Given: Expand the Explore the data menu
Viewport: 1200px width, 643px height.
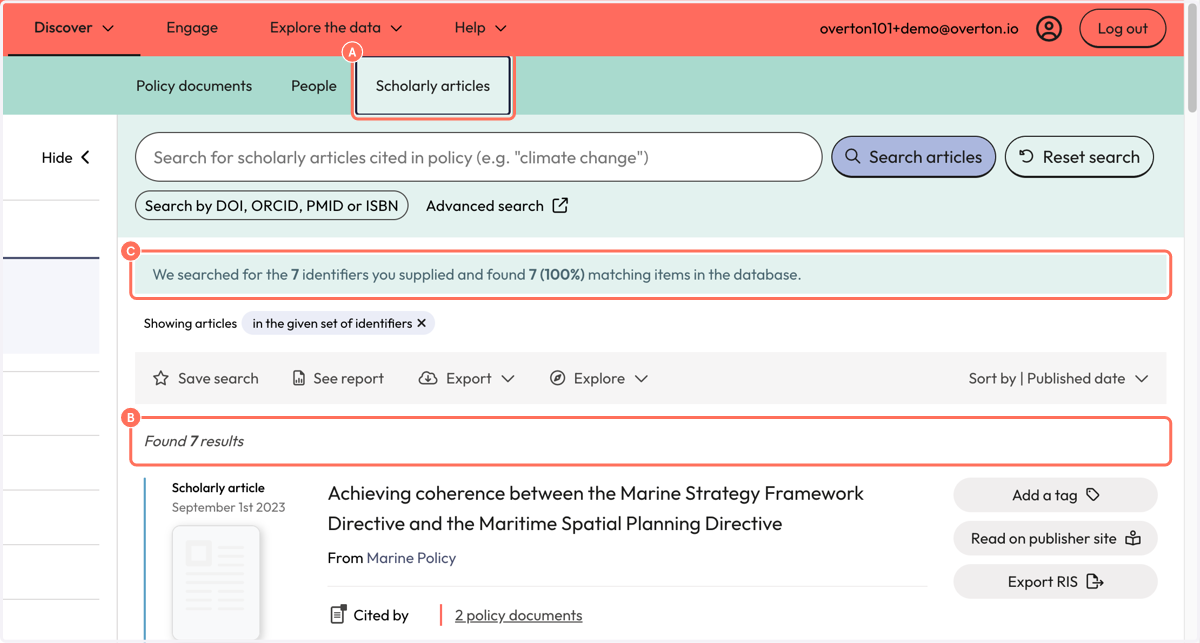Looking at the screenshot, I should pyautogui.click(x=336, y=28).
